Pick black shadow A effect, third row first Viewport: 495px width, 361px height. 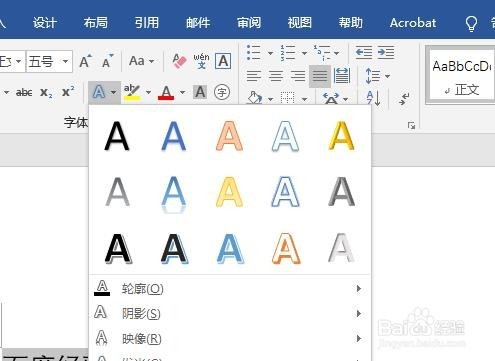[x=118, y=249]
